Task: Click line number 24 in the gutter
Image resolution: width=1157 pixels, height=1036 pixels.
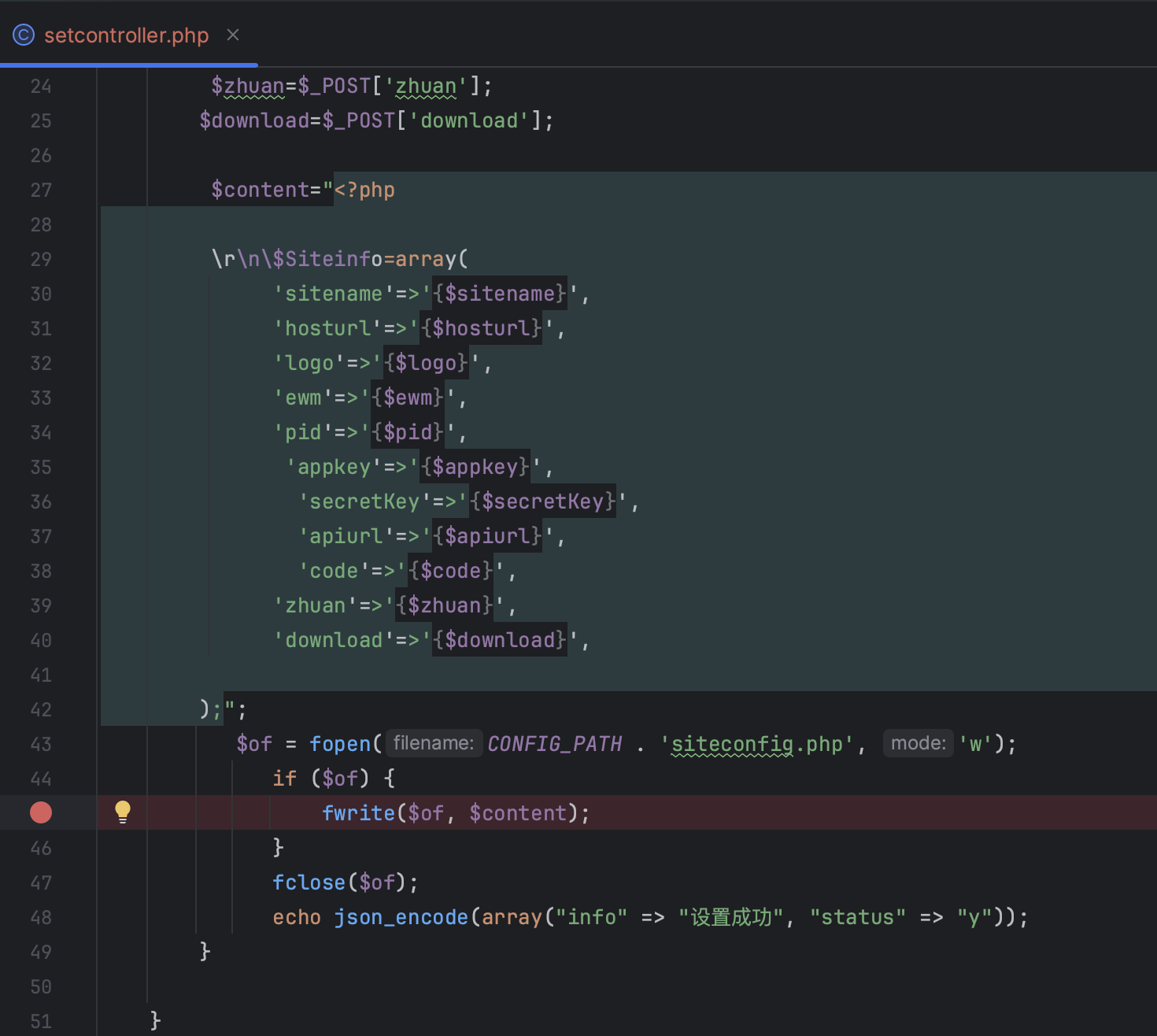Action: (x=41, y=86)
